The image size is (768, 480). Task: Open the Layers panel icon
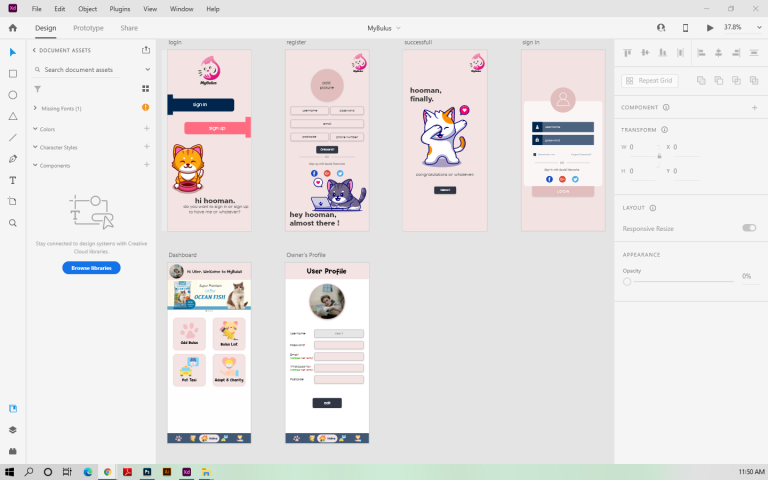[13, 429]
